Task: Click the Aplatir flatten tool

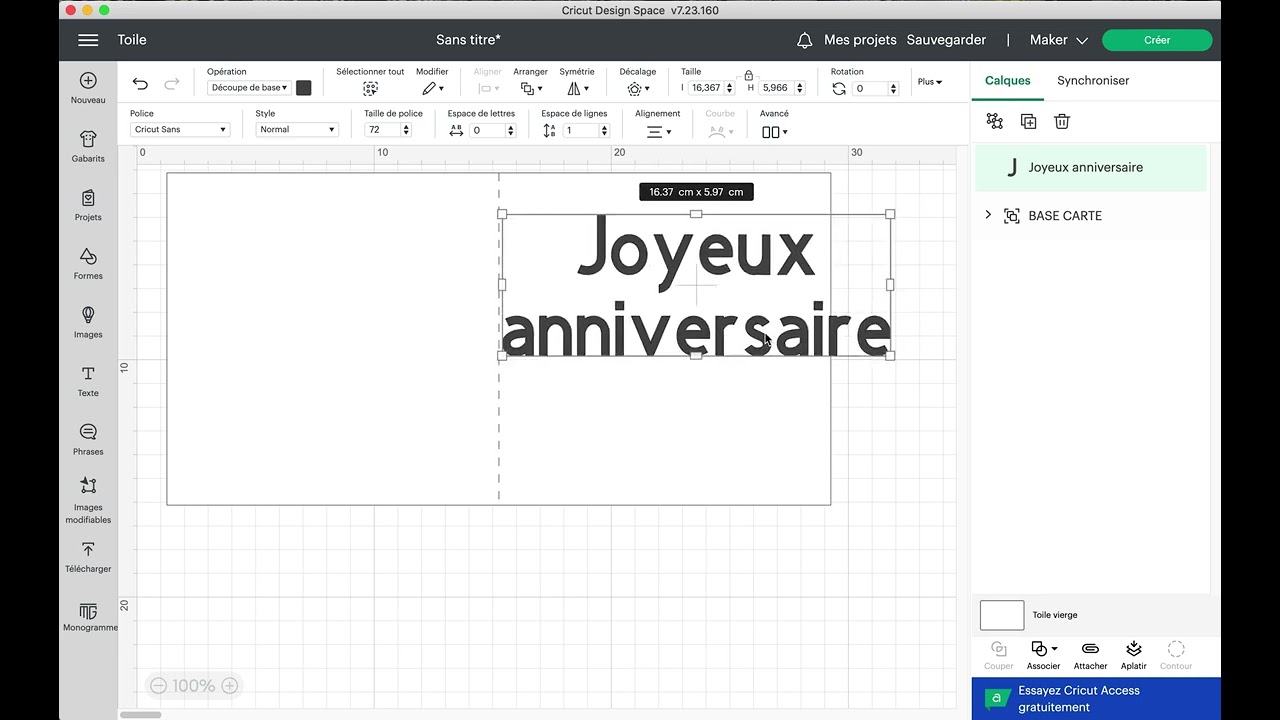Action: click(x=1133, y=656)
